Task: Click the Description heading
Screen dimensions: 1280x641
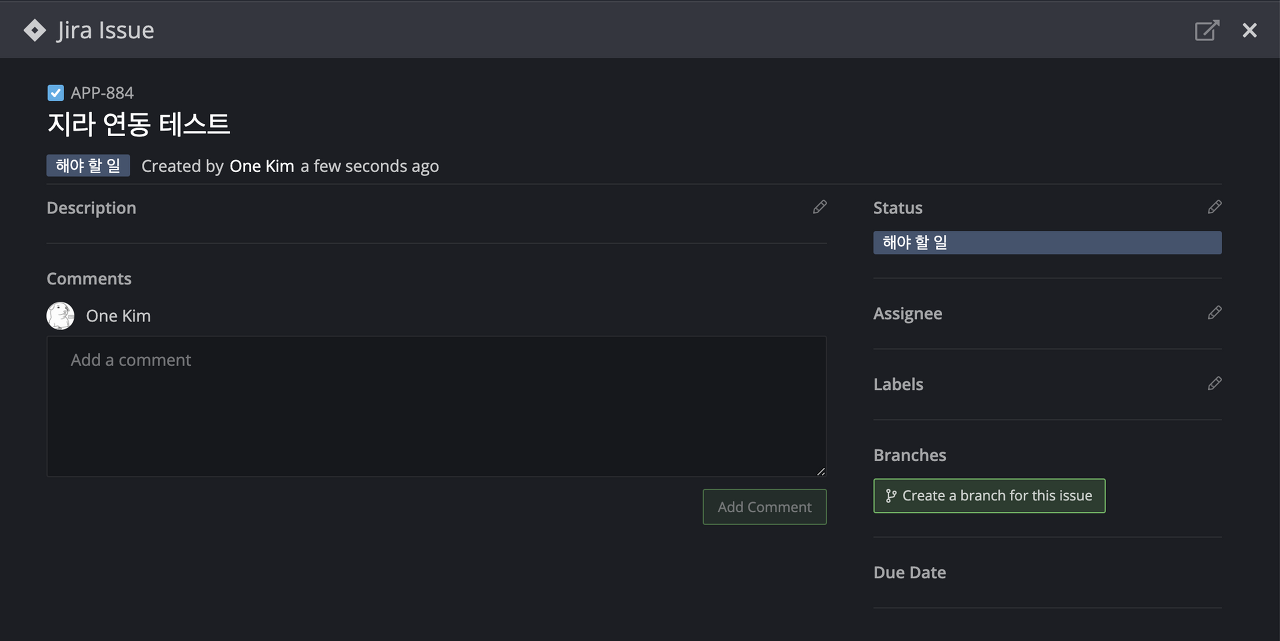Action: [91, 208]
